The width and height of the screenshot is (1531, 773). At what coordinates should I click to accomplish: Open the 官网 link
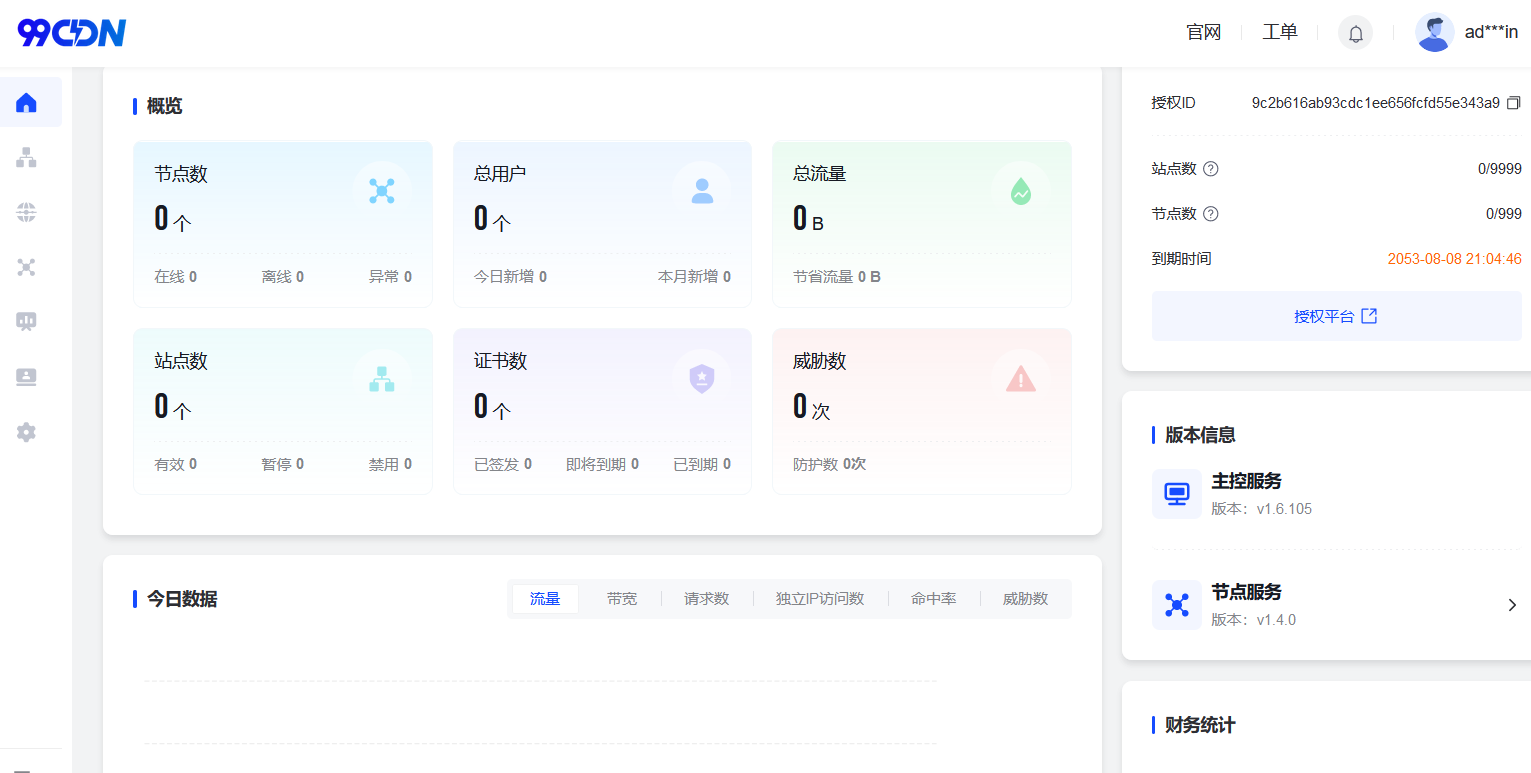pyautogui.click(x=1204, y=33)
